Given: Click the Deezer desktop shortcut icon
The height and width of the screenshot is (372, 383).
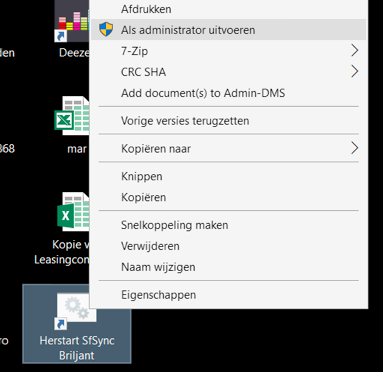Looking at the screenshot, I should click(x=72, y=21).
